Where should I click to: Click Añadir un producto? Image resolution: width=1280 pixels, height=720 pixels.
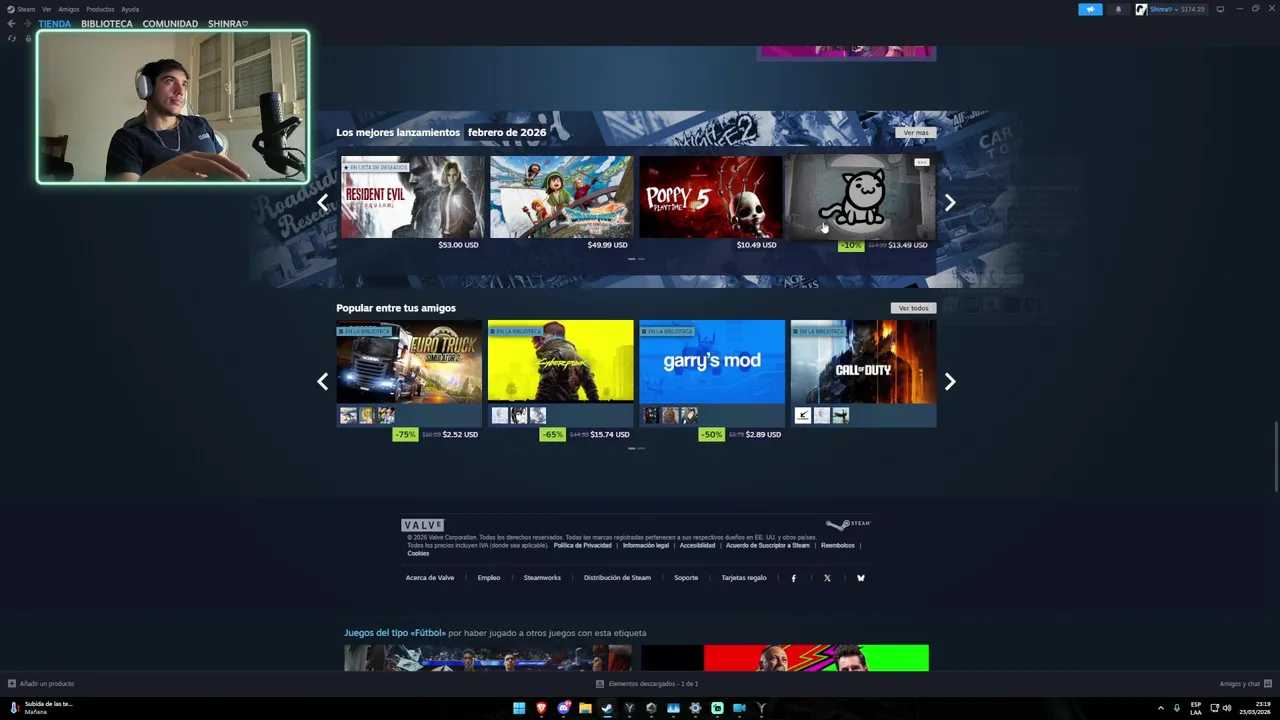[41, 684]
